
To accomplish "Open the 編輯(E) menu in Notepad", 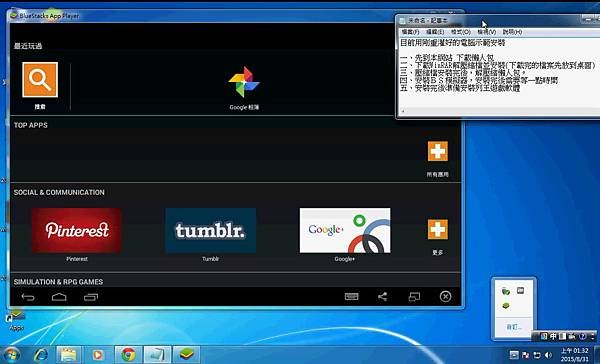I will coord(435,32).
